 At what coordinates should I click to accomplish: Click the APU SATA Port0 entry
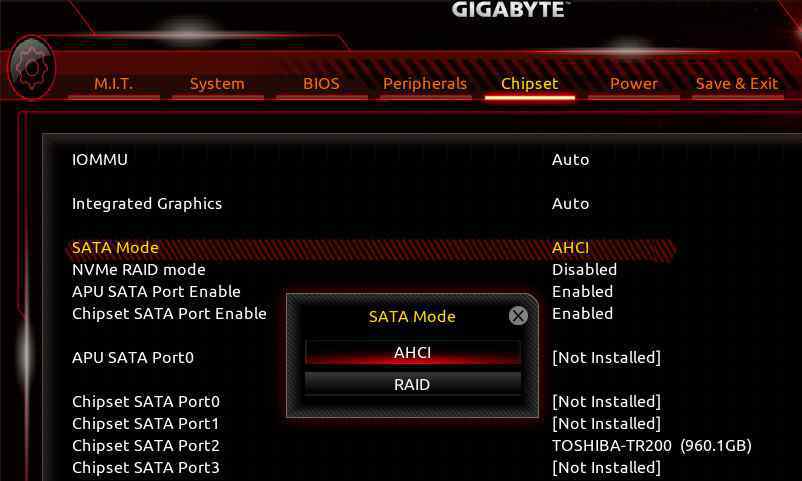[x=133, y=358]
